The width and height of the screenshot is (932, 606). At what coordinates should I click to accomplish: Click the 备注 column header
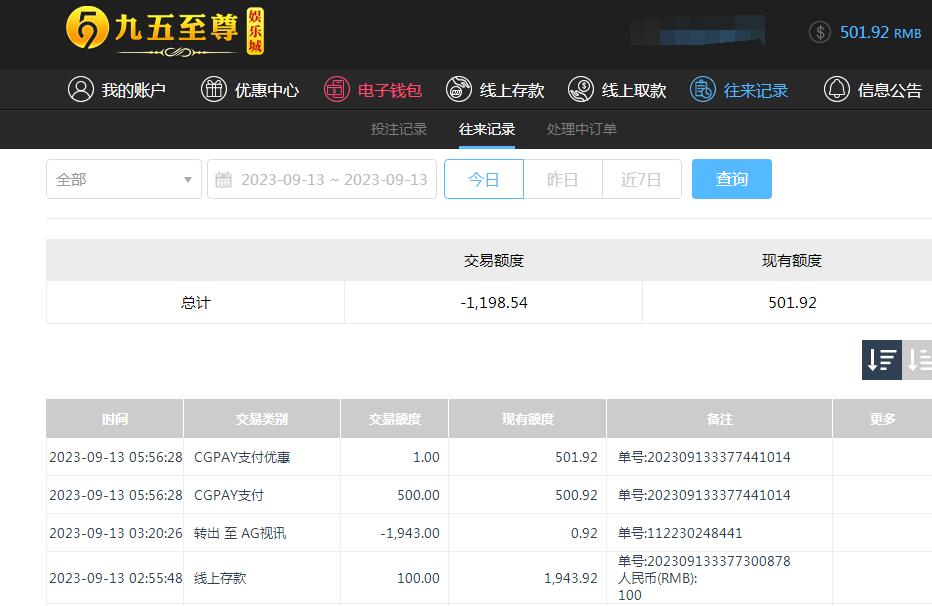click(719, 419)
